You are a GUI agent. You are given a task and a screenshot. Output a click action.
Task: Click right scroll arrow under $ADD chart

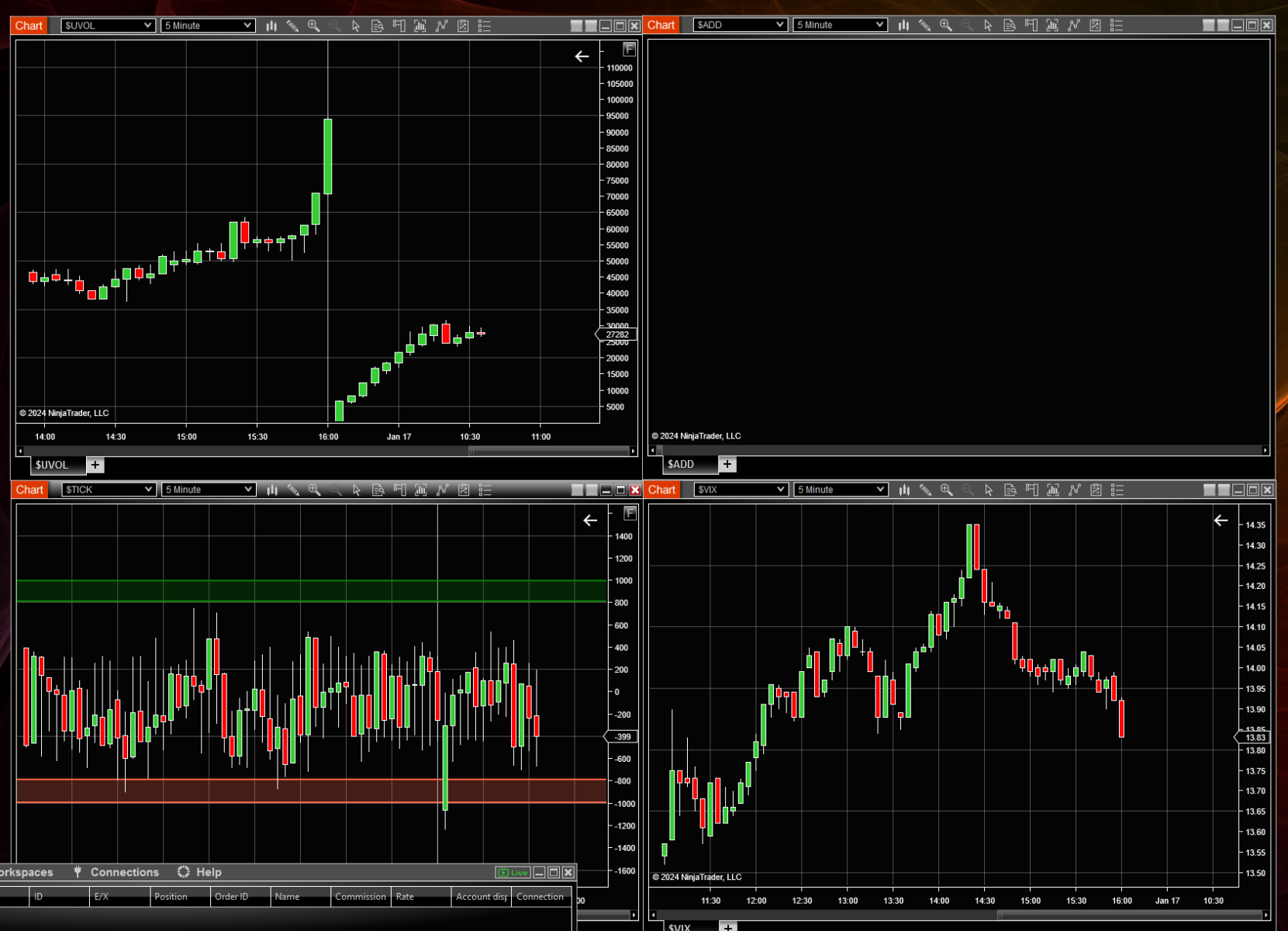(x=1266, y=450)
